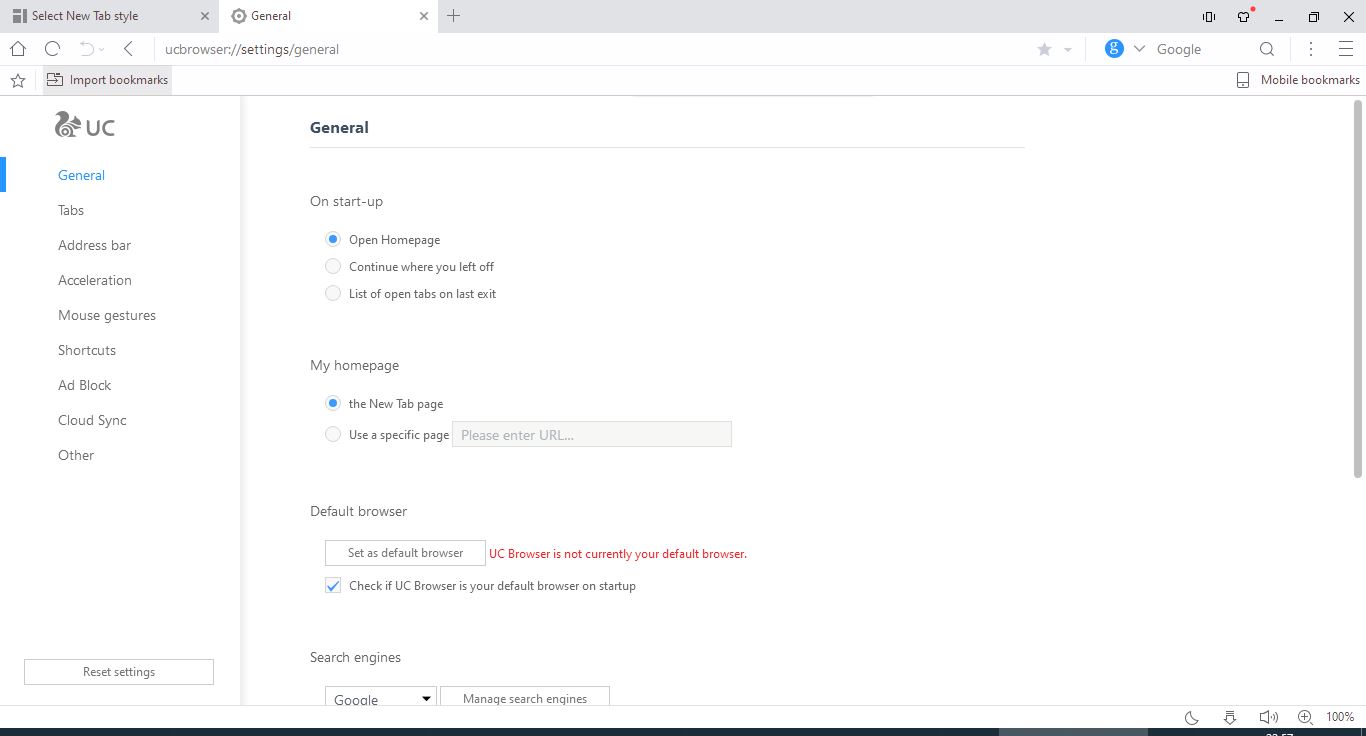Open the Google search engine dropdown
The image size is (1366, 736).
pyautogui.click(x=381, y=698)
